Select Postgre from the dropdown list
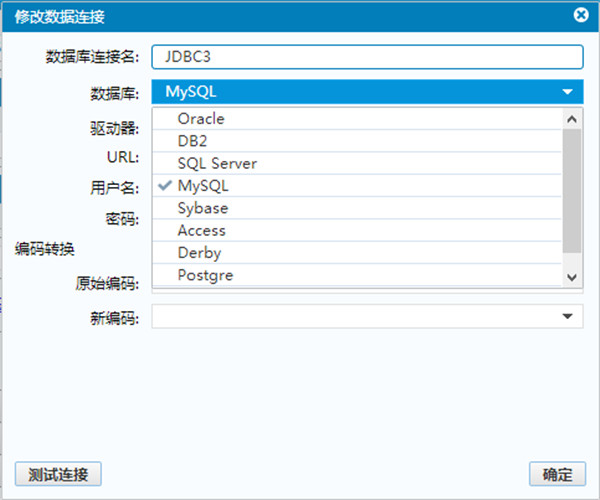 pyautogui.click(x=205, y=275)
